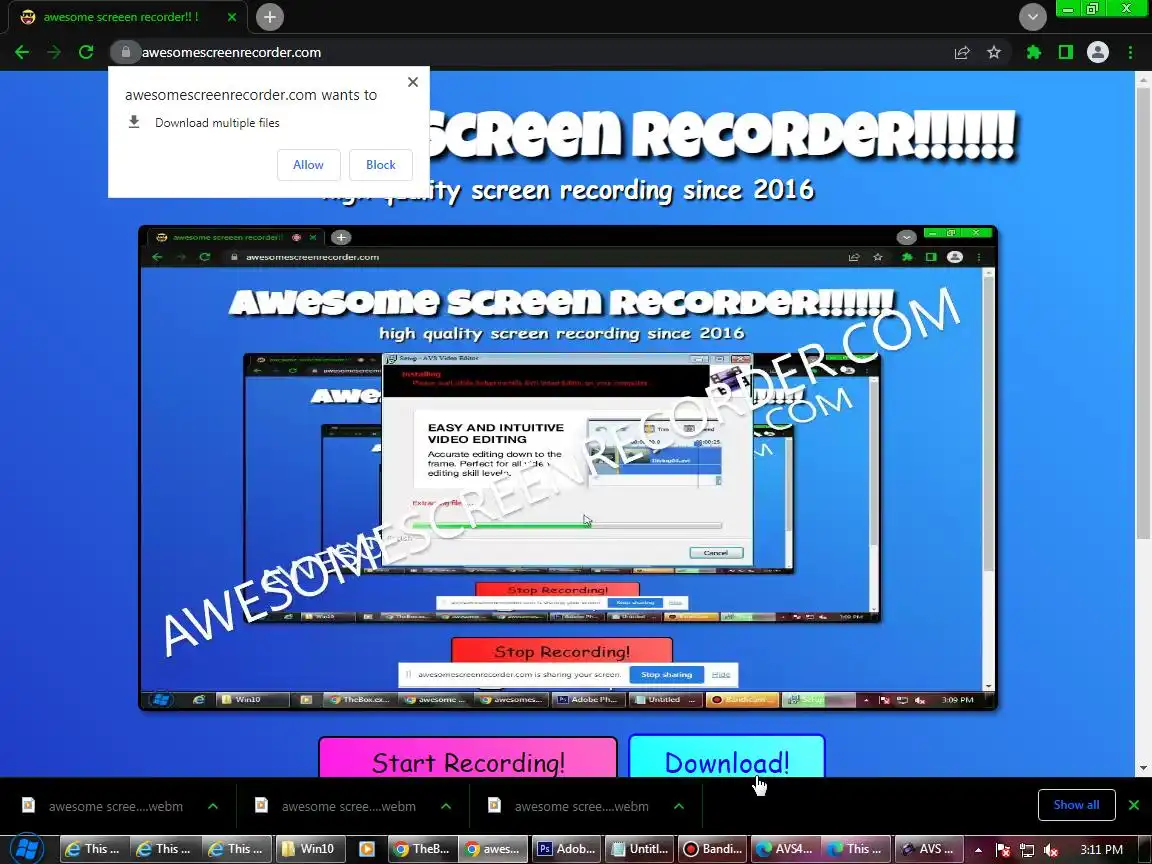Viewport: 1152px width, 864px height.
Task: Open Action Center flag tray icon
Action: click(x=1002, y=849)
